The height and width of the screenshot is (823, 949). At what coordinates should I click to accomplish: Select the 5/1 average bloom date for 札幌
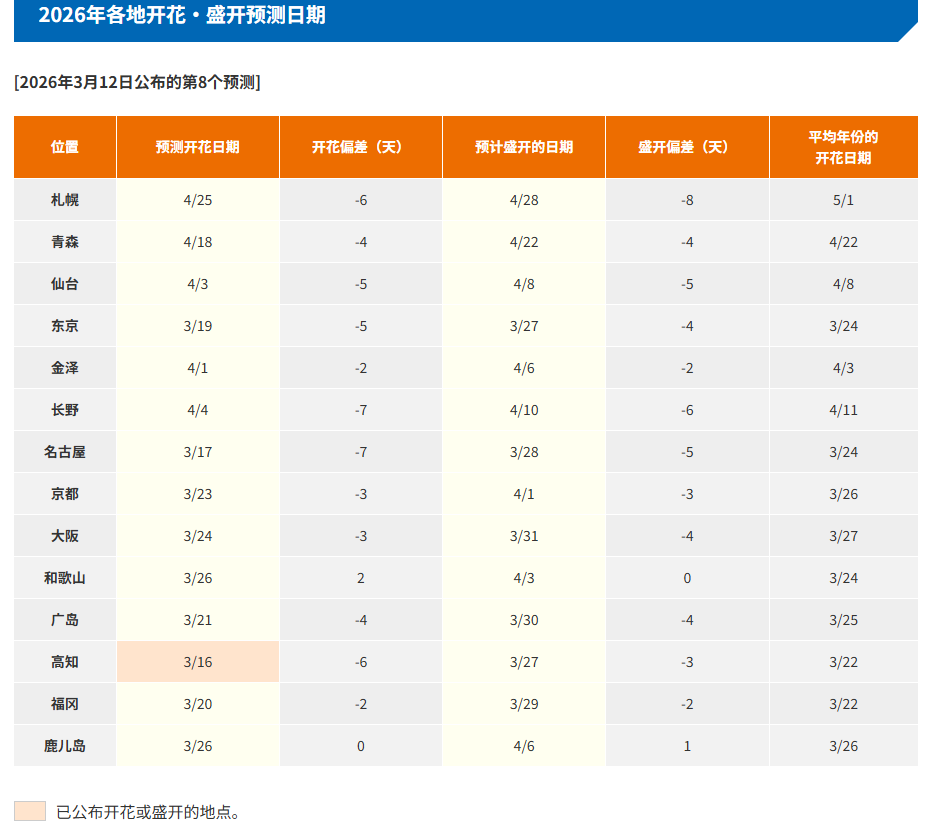coord(843,200)
